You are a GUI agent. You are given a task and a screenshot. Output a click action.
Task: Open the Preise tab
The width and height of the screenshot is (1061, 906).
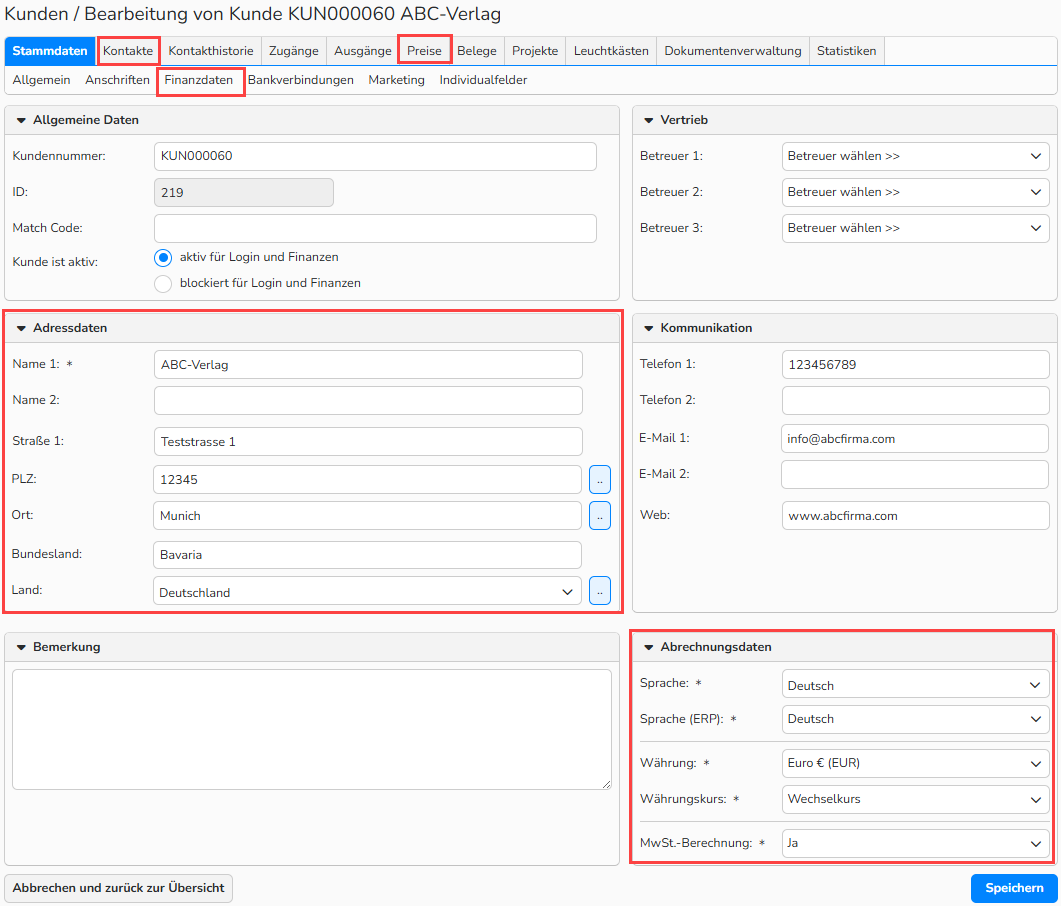pos(424,51)
